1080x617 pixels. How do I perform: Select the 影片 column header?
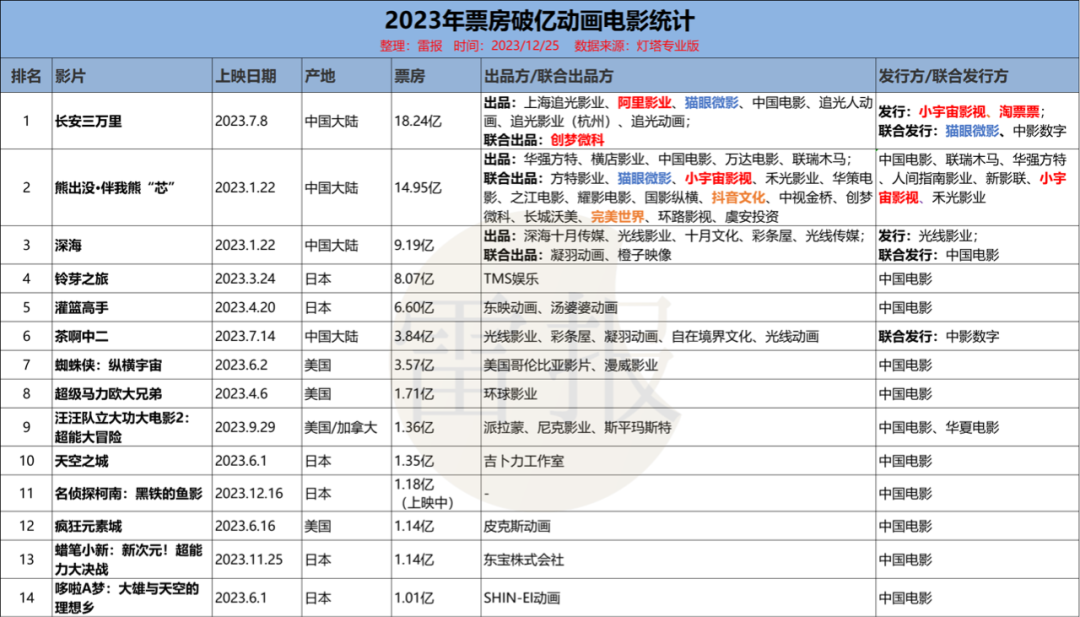click(70, 77)
